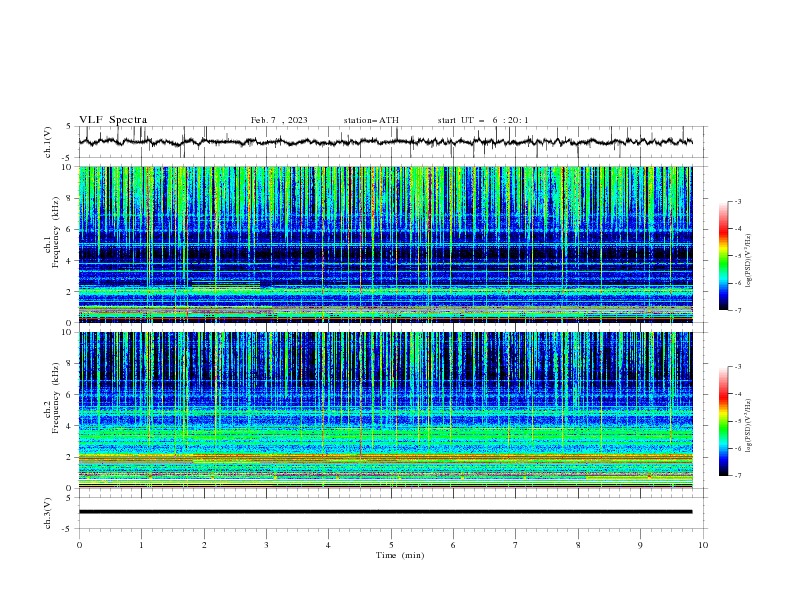The width and height of the screenshot is (792, 612).
Task: Click the "-3" tick on ch.2 colorbar
Action: (x=737, y=367)
